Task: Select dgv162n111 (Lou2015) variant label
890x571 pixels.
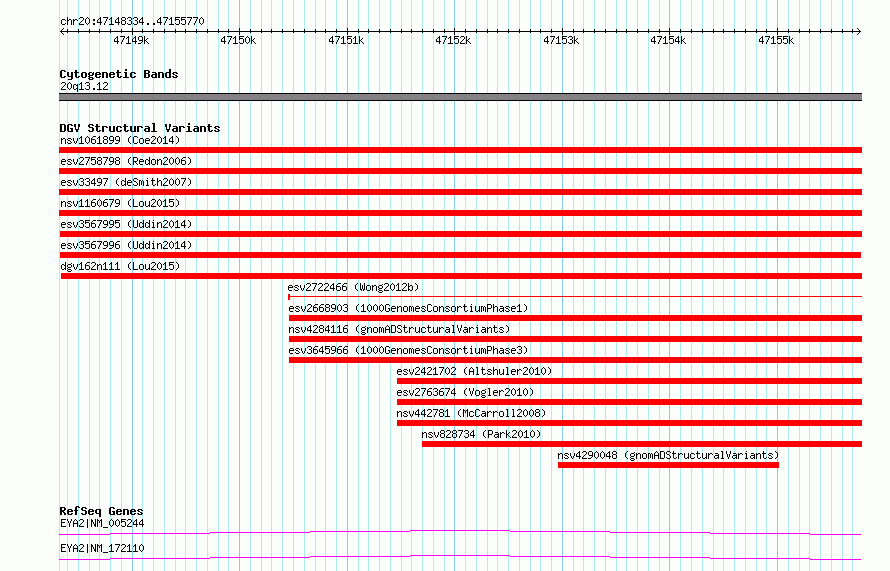Action: 120,266
